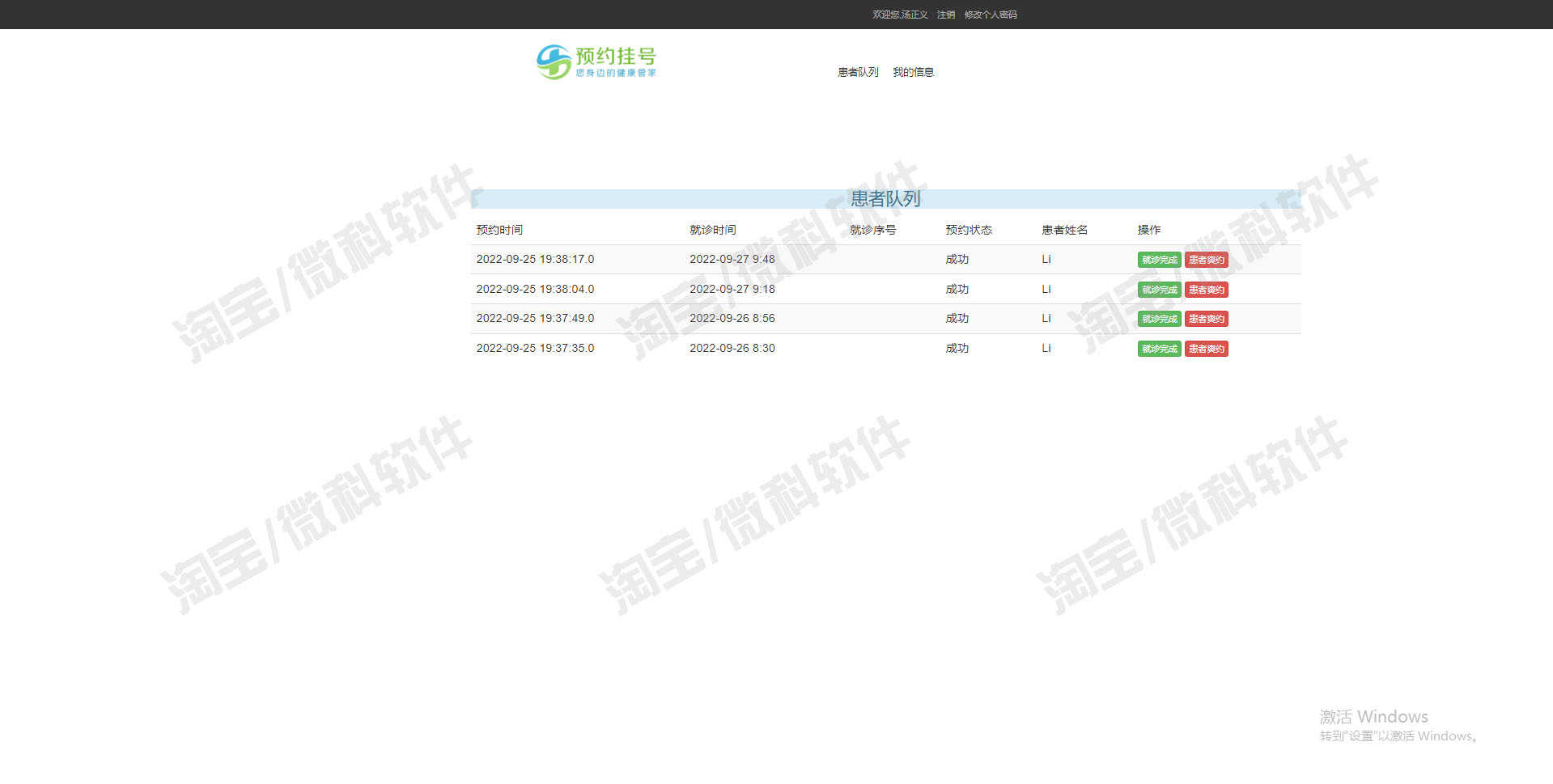The image size is (1553, 784).
Task: Click visit time 2022-09-26 8:56
Action: point(732,318)
